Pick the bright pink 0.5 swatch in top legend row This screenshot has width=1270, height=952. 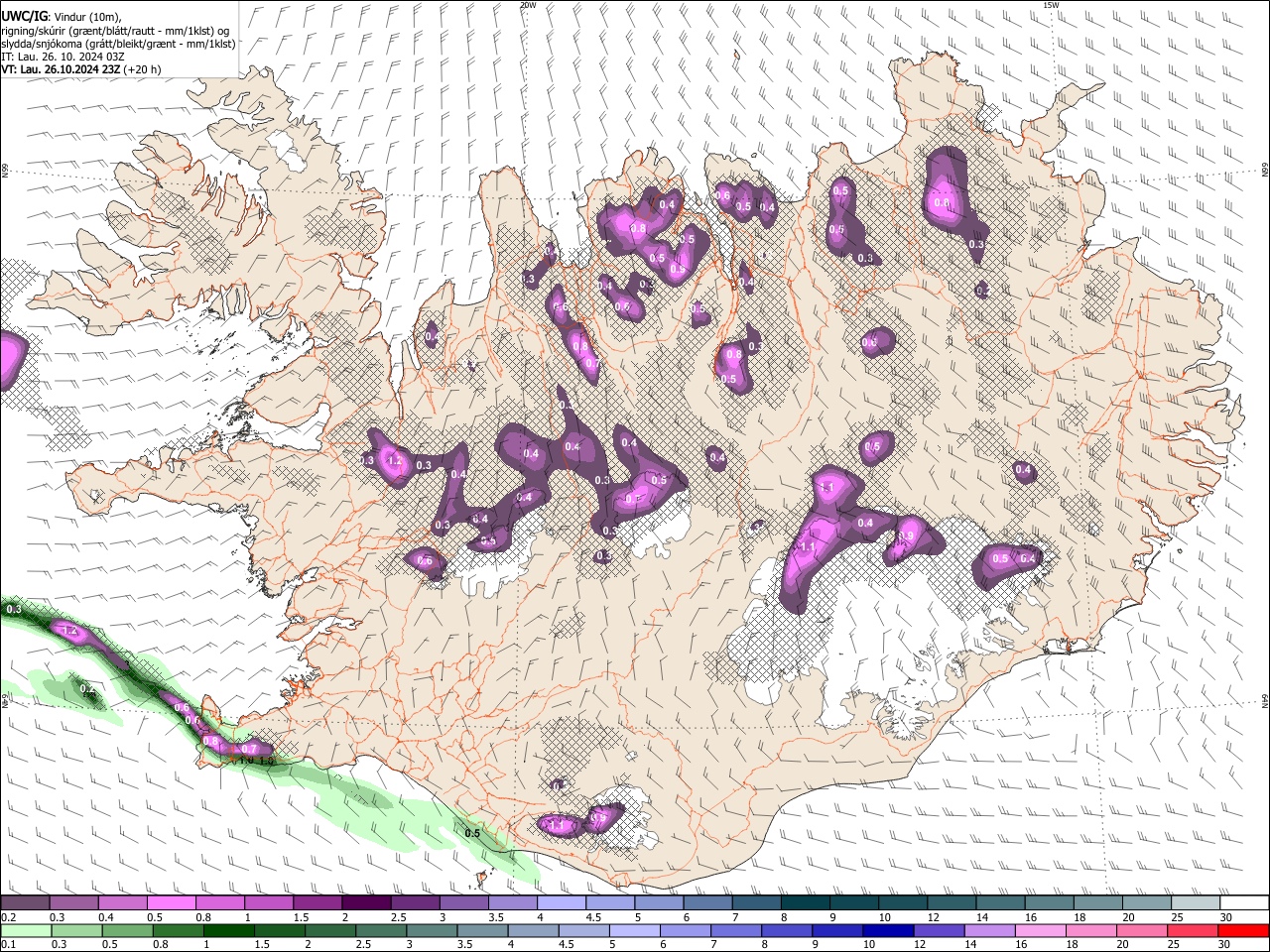point(172,902)
